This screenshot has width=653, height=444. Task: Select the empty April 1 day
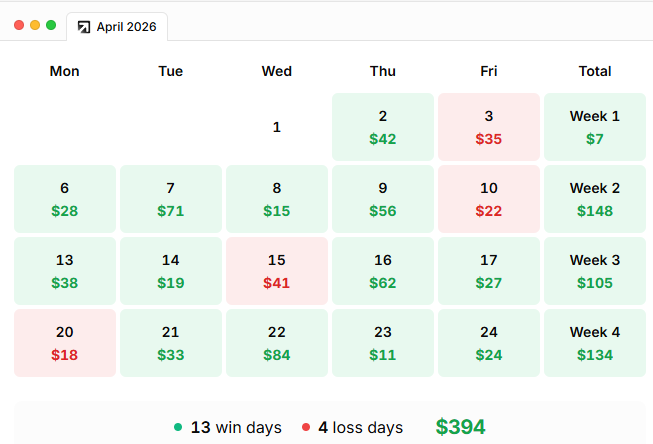click(277, 127)
